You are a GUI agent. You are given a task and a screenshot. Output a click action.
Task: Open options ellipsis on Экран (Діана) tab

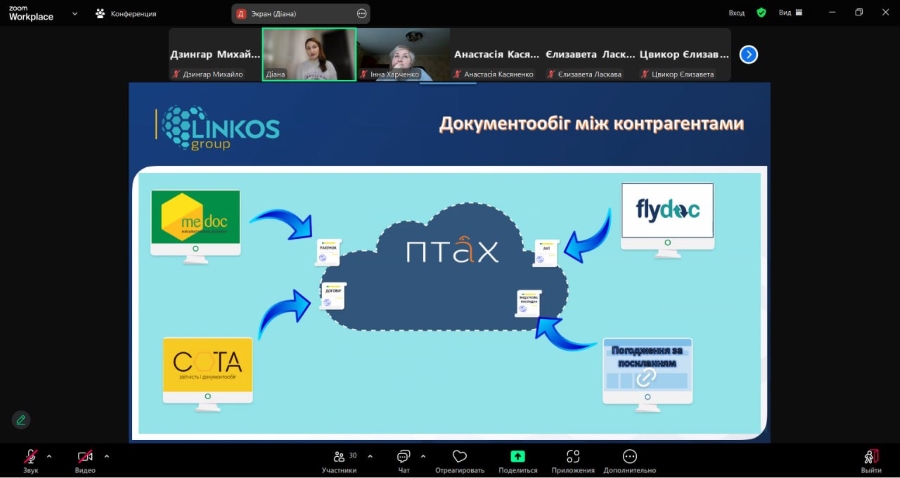362,14
